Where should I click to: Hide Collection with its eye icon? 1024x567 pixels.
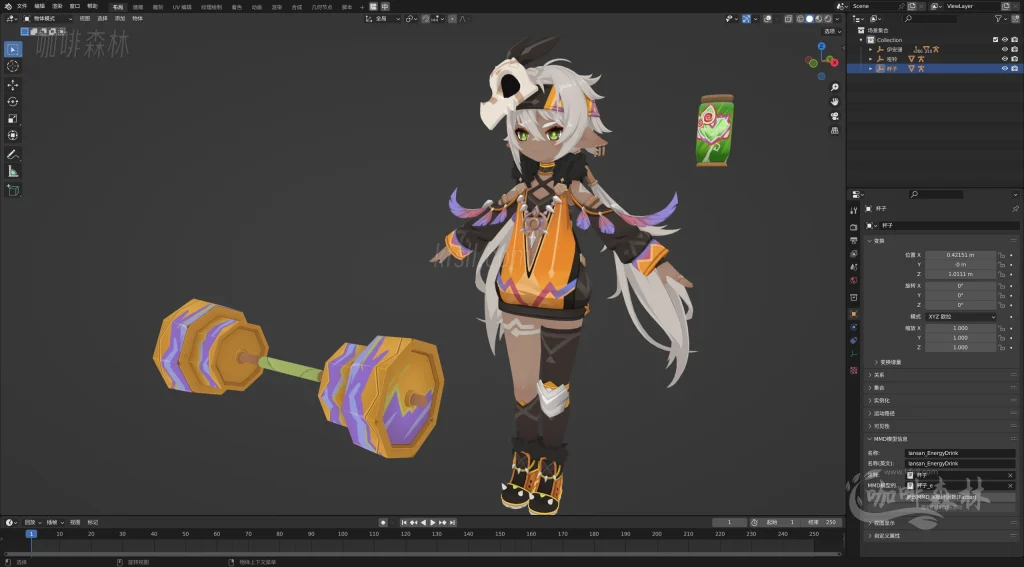(1004, 40)
